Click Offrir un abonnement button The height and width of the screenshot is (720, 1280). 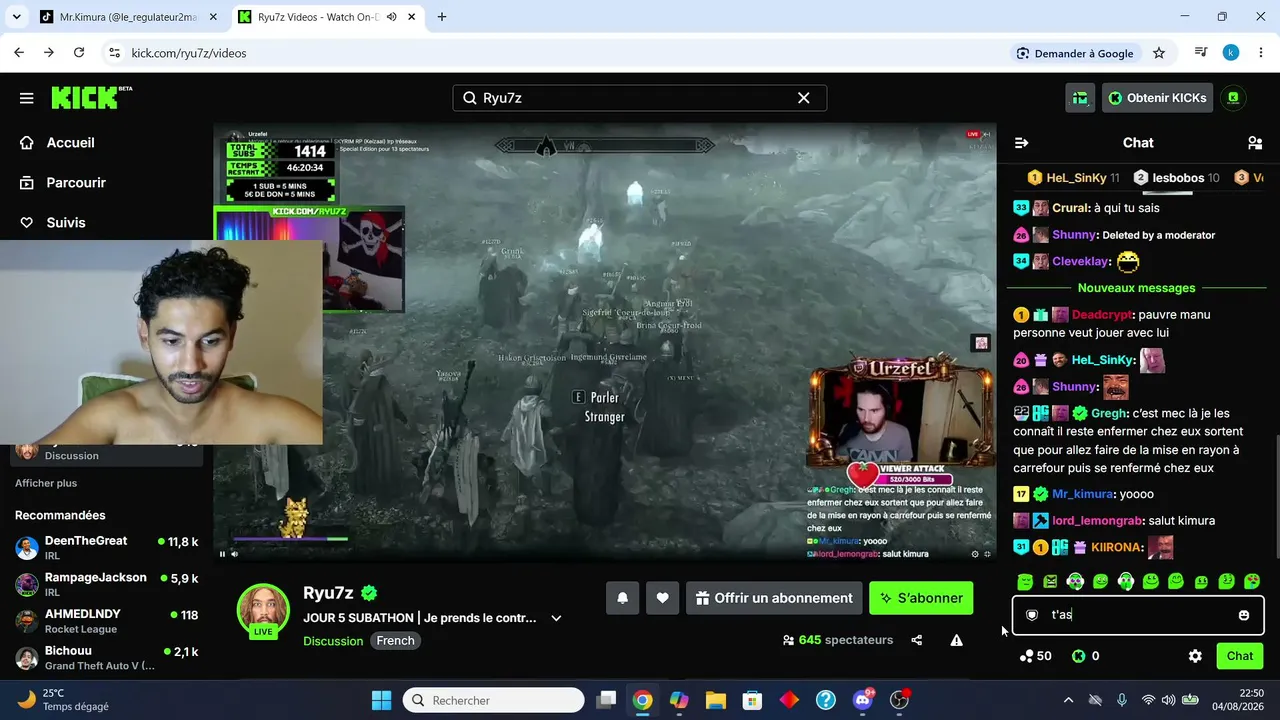[774, 598]
